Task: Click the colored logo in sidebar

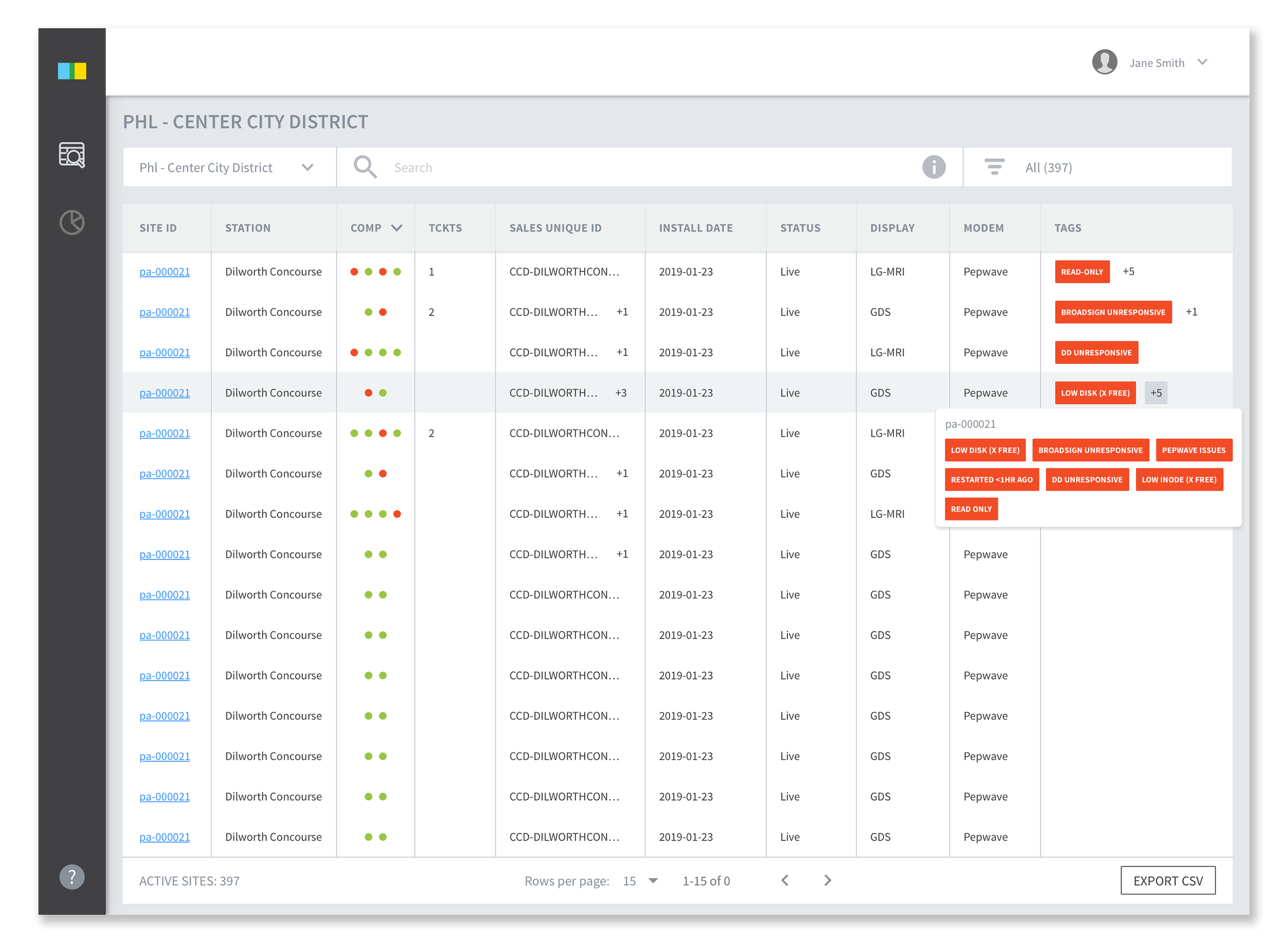Action: (x=72, y=71)
